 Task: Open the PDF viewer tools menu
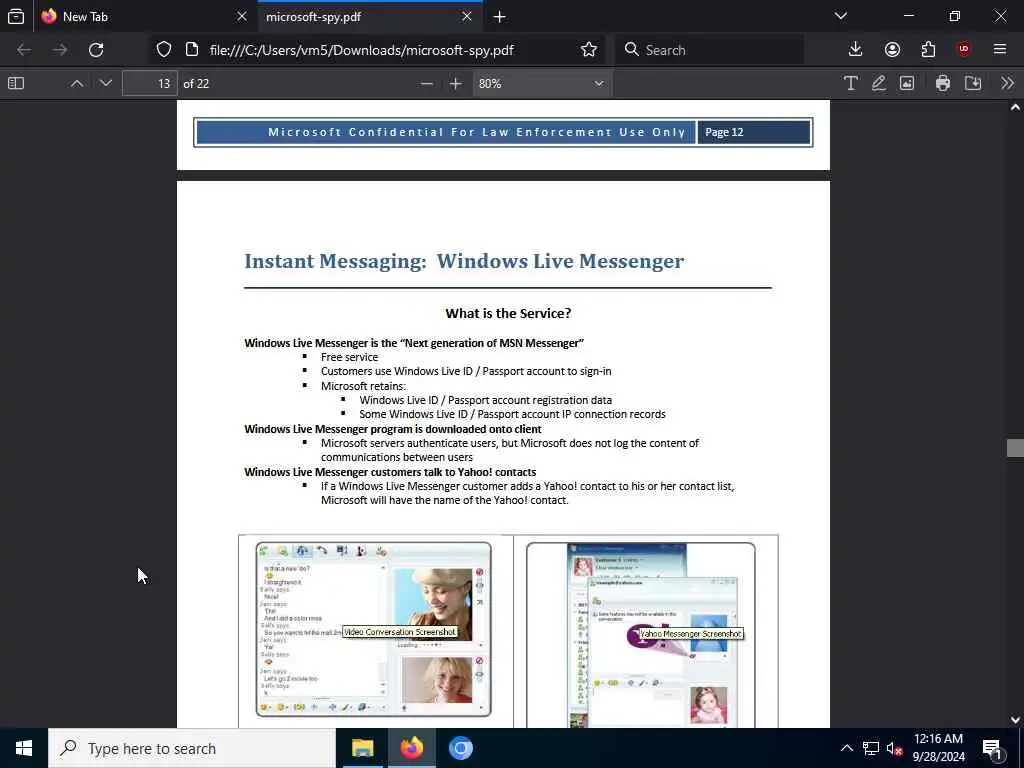click(x=1007, y=84)
